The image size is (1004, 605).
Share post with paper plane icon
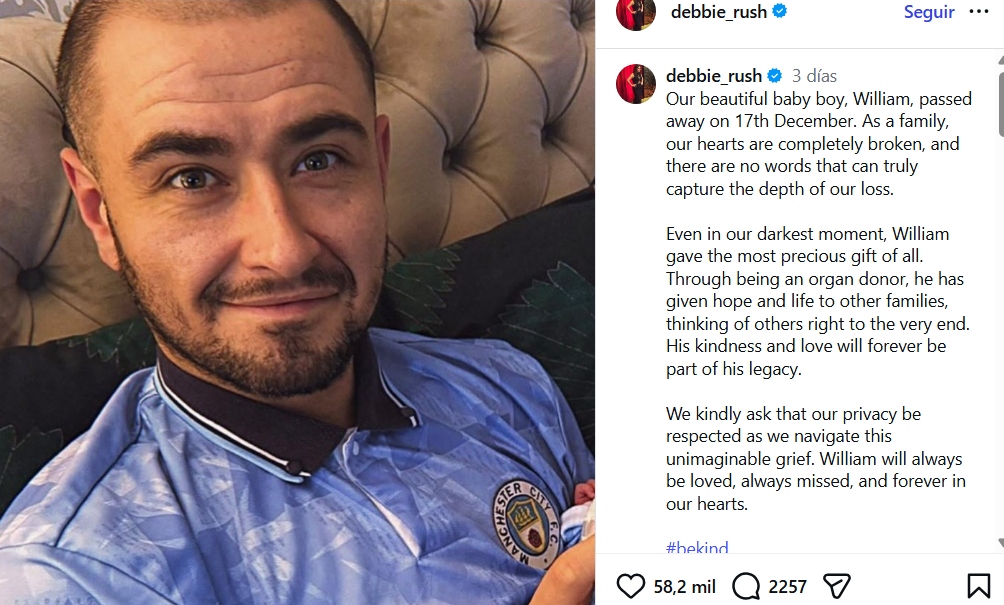coord(836,586)
